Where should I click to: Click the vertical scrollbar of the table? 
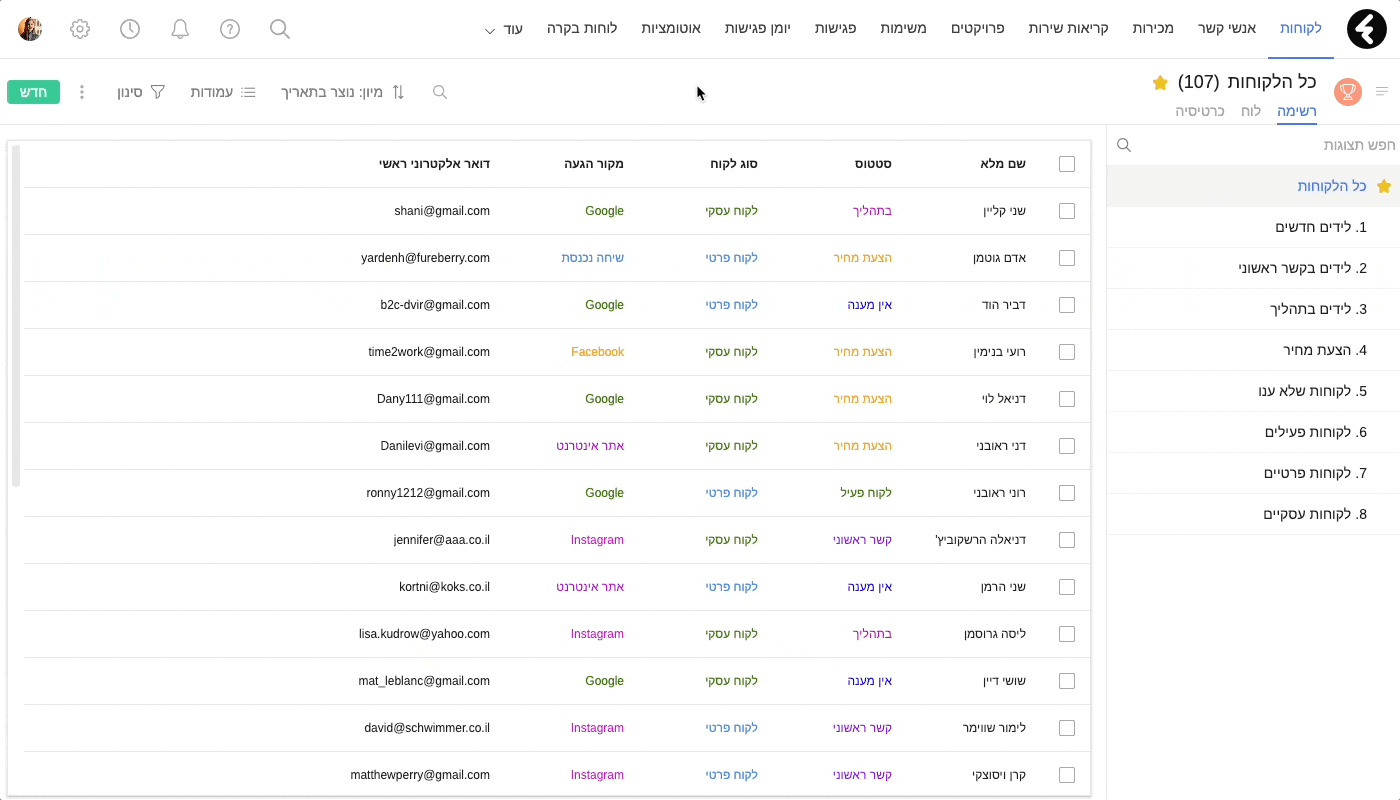click(16, 316)
